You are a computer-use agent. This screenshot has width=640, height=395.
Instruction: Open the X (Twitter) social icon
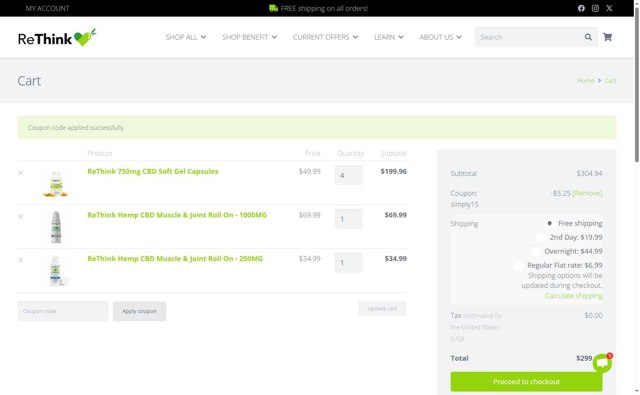pyautogui.click(x=609, y=8)
